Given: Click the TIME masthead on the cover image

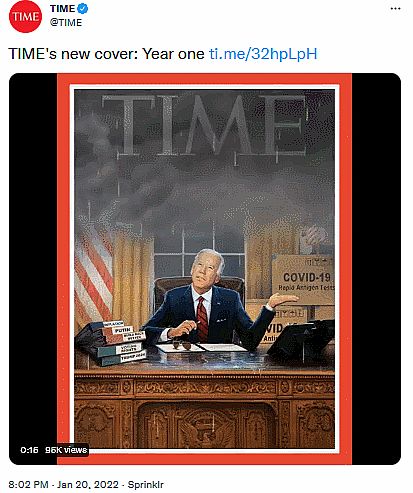Looking at the screenshot, I should pyautogui.click(x=204, y=125).
